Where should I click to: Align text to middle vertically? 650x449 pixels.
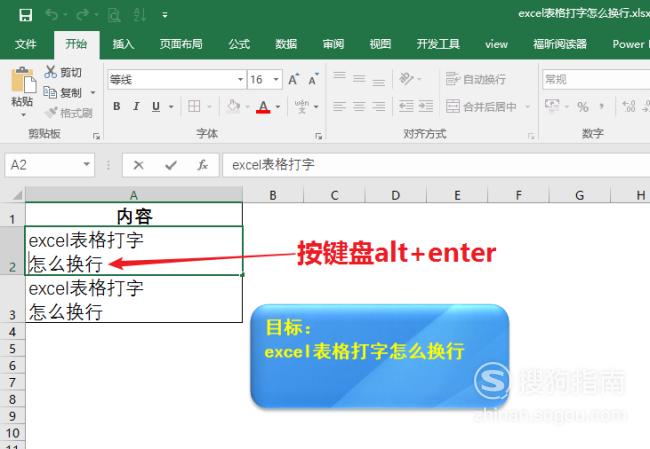[359, 79]
